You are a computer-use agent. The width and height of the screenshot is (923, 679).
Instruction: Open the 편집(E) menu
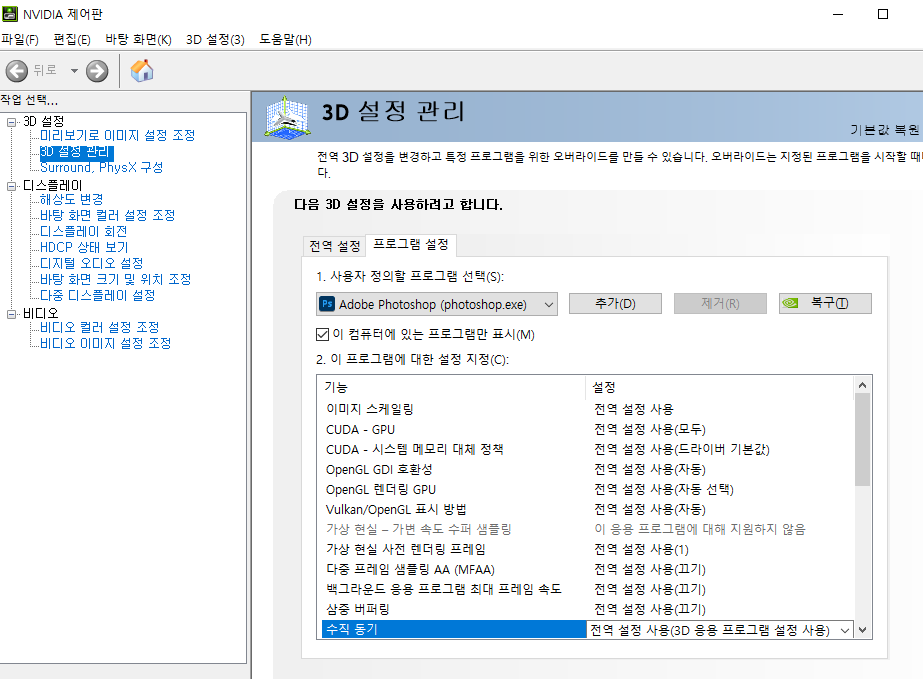(72, 39)
